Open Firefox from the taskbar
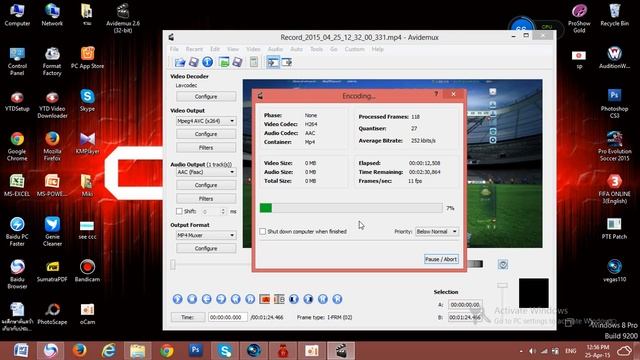 (x=80, y=351)
